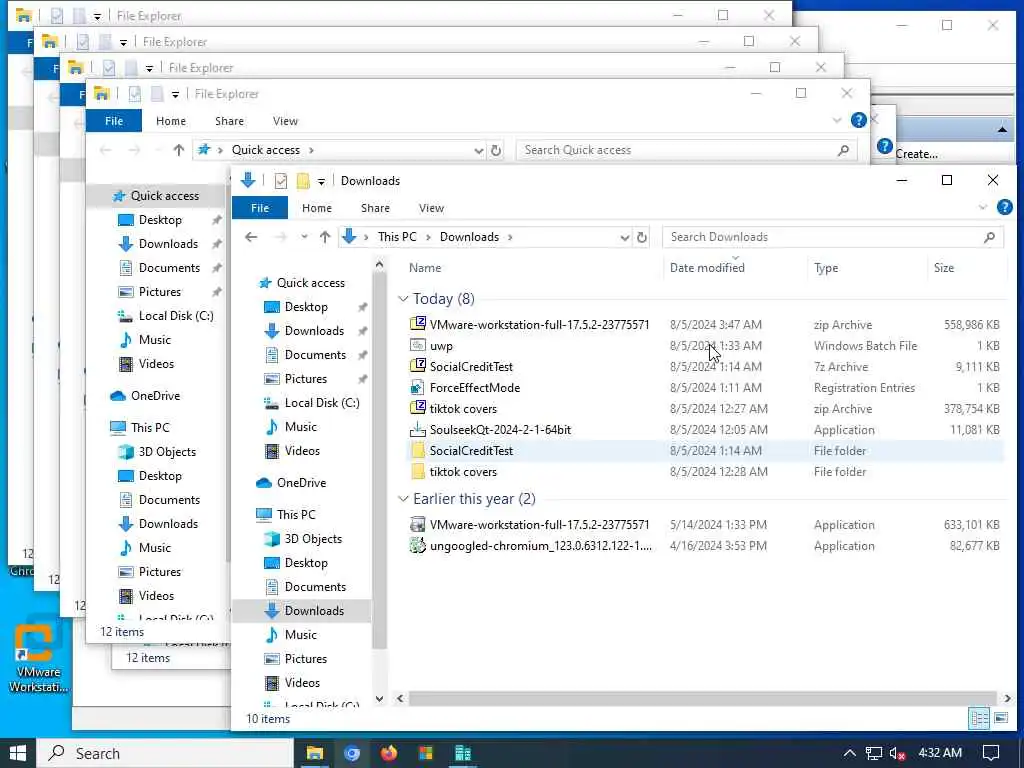Screen dimensions: 1024x768
Task: Open File Explorer from the taskbar
Action: pos(315,753)
